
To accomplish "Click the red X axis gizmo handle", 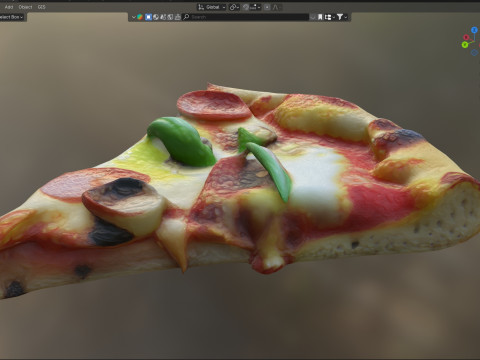I will pyautogui.click(x=466, y=37).
